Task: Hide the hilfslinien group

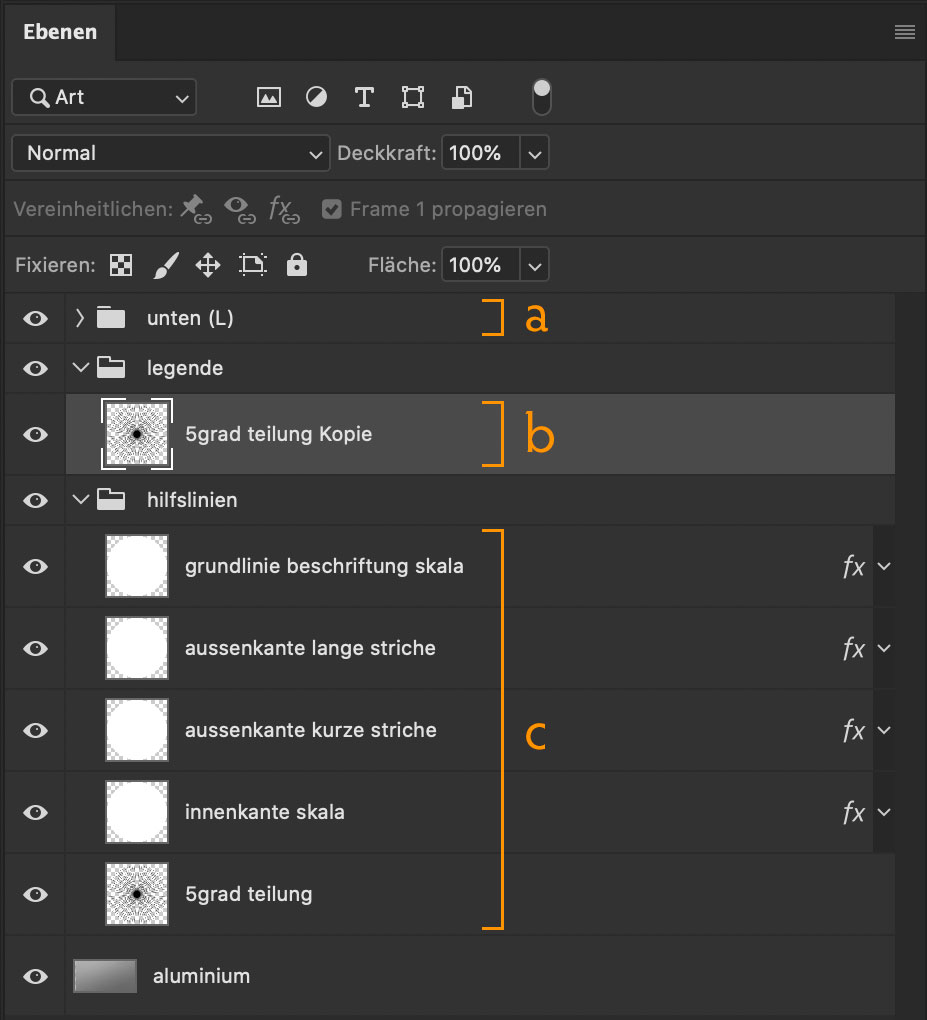Action: pos(36,501)
